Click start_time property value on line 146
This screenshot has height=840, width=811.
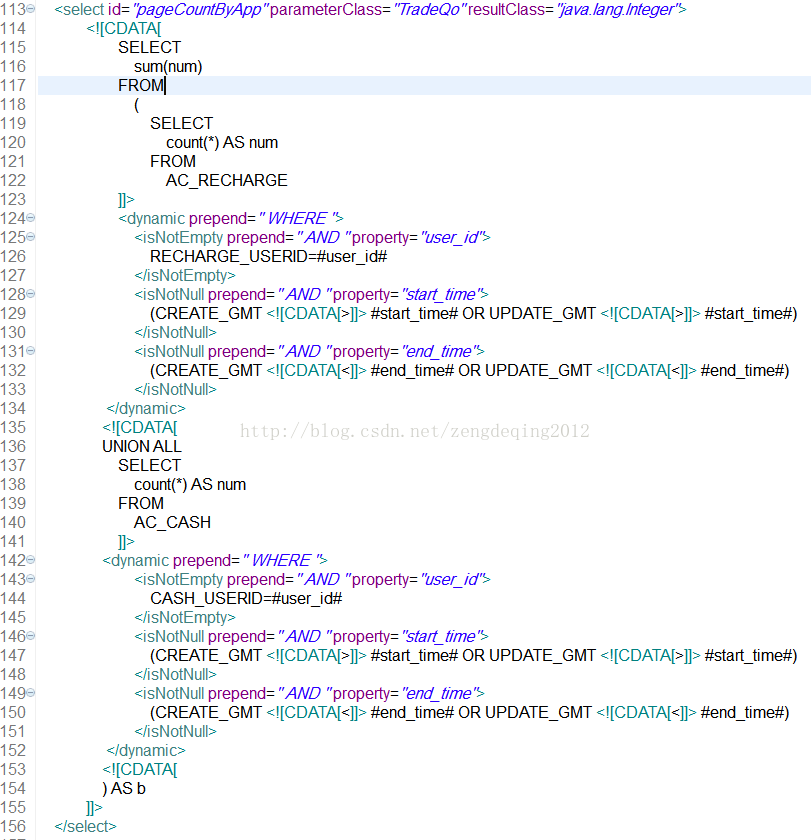point(441,636)
